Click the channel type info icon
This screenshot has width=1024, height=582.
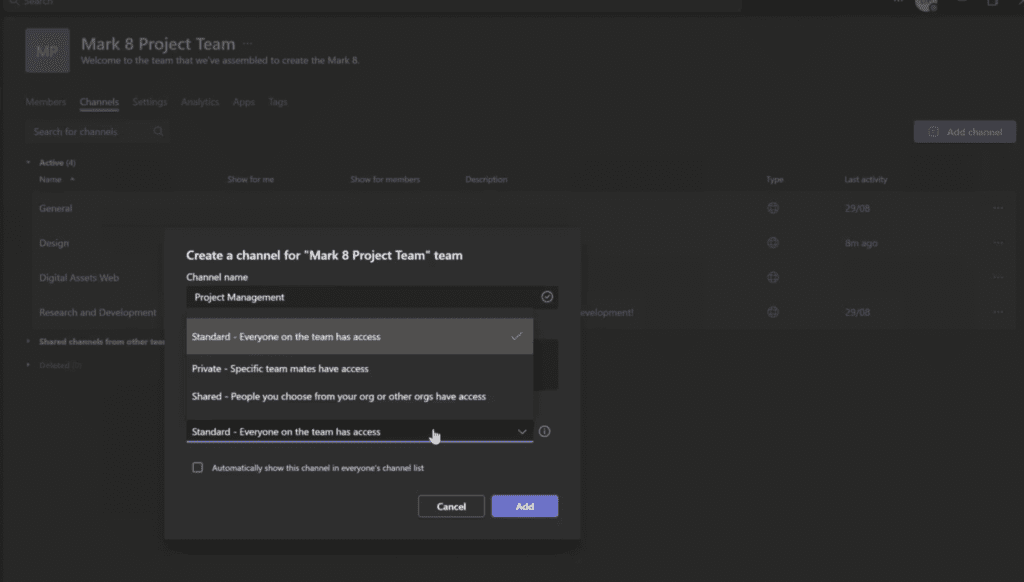click(545, 431)
